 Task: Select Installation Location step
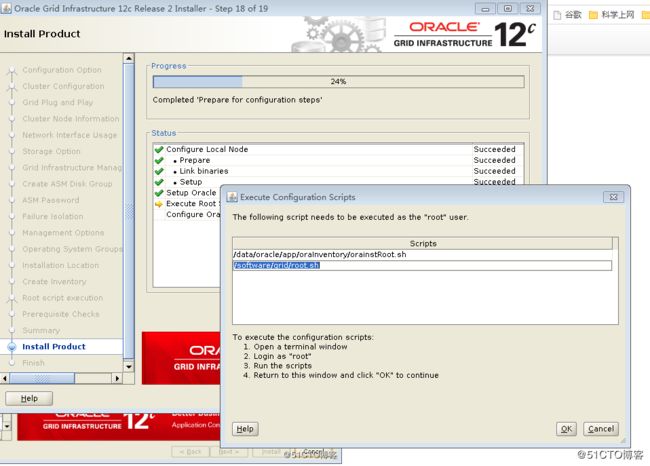(x=61, y=265)
